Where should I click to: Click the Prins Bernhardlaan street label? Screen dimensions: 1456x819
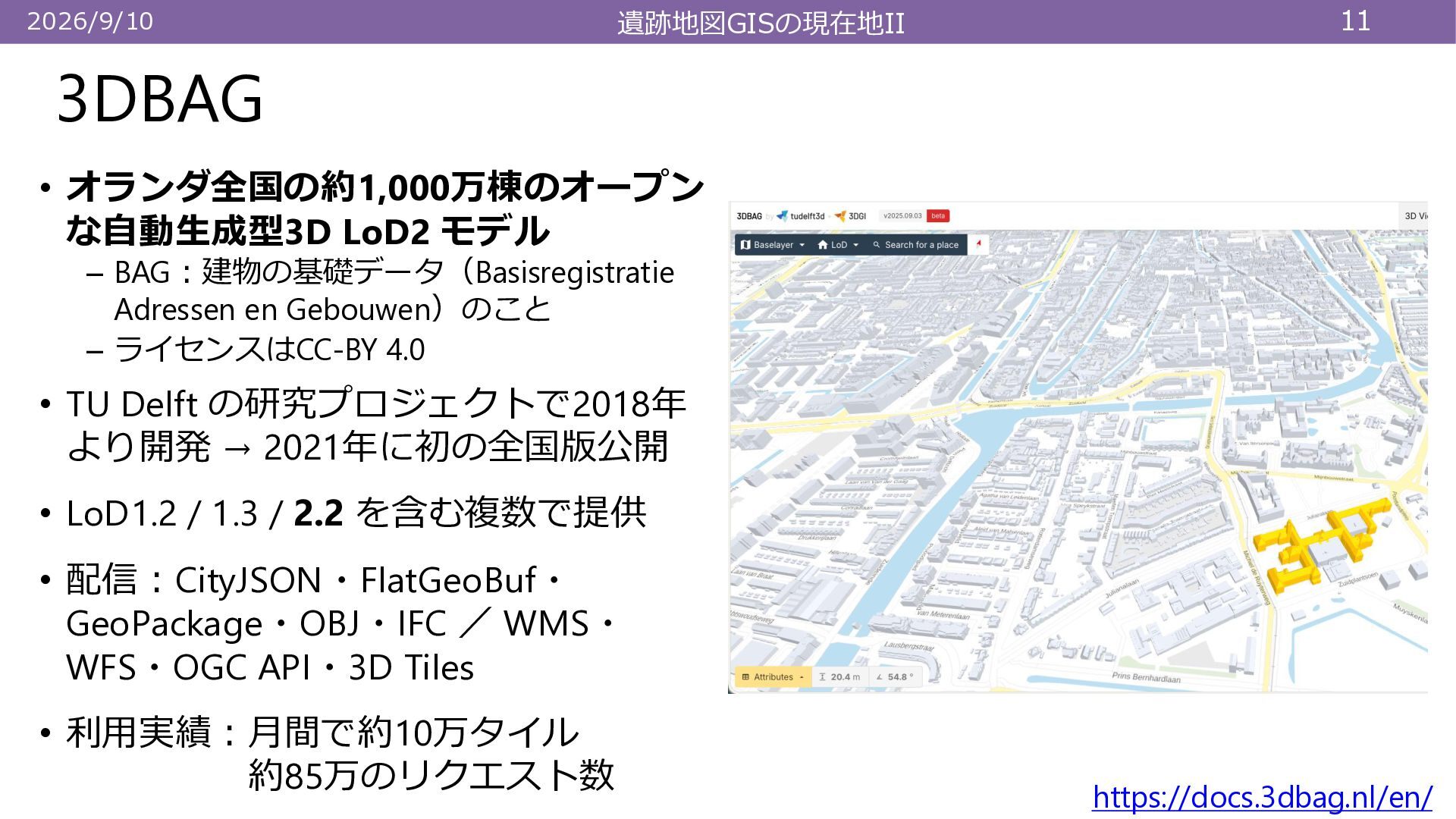click(x=1146, y=677)
